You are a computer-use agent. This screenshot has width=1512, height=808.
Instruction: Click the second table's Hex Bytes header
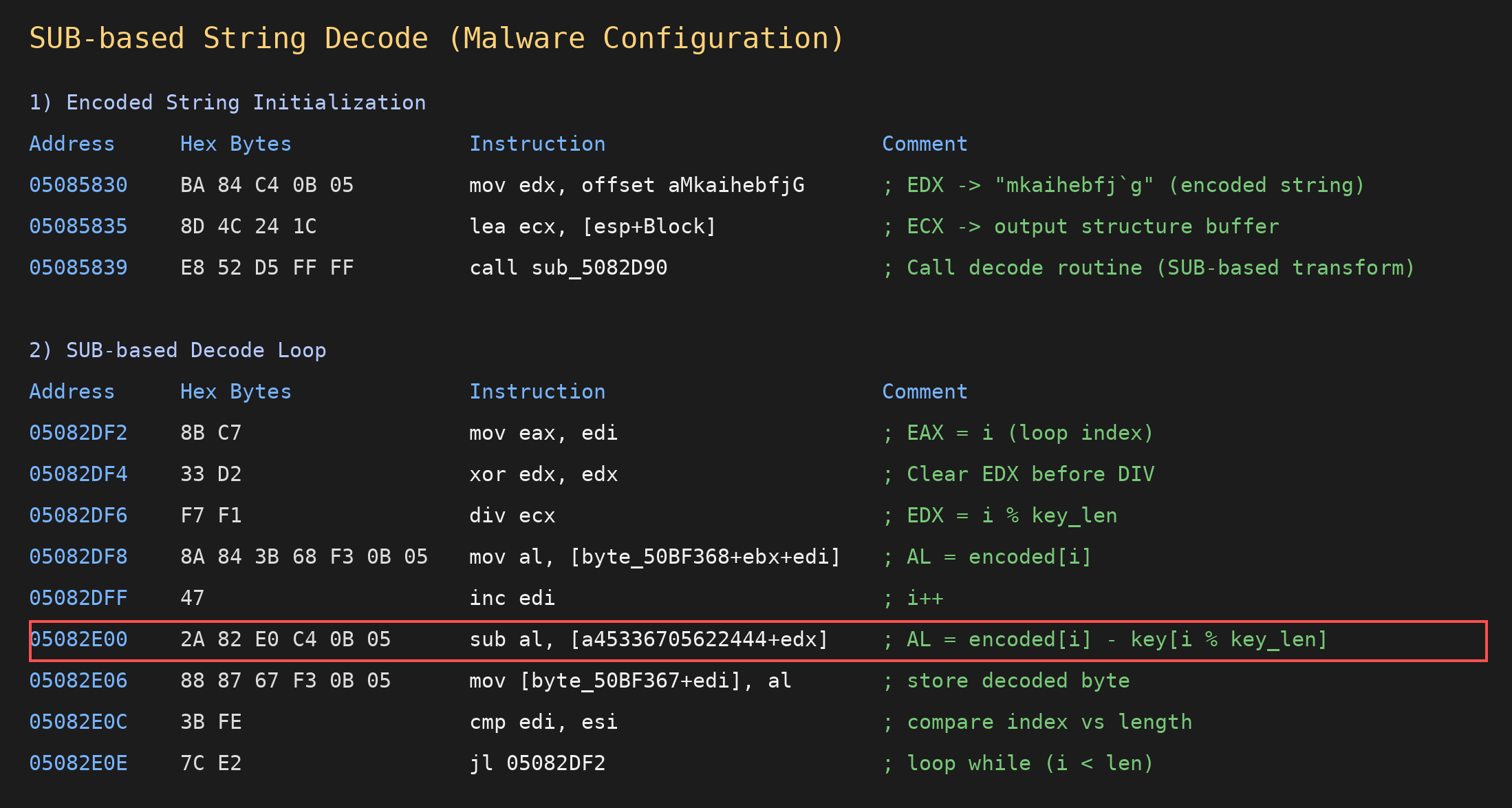pos(235,392)
